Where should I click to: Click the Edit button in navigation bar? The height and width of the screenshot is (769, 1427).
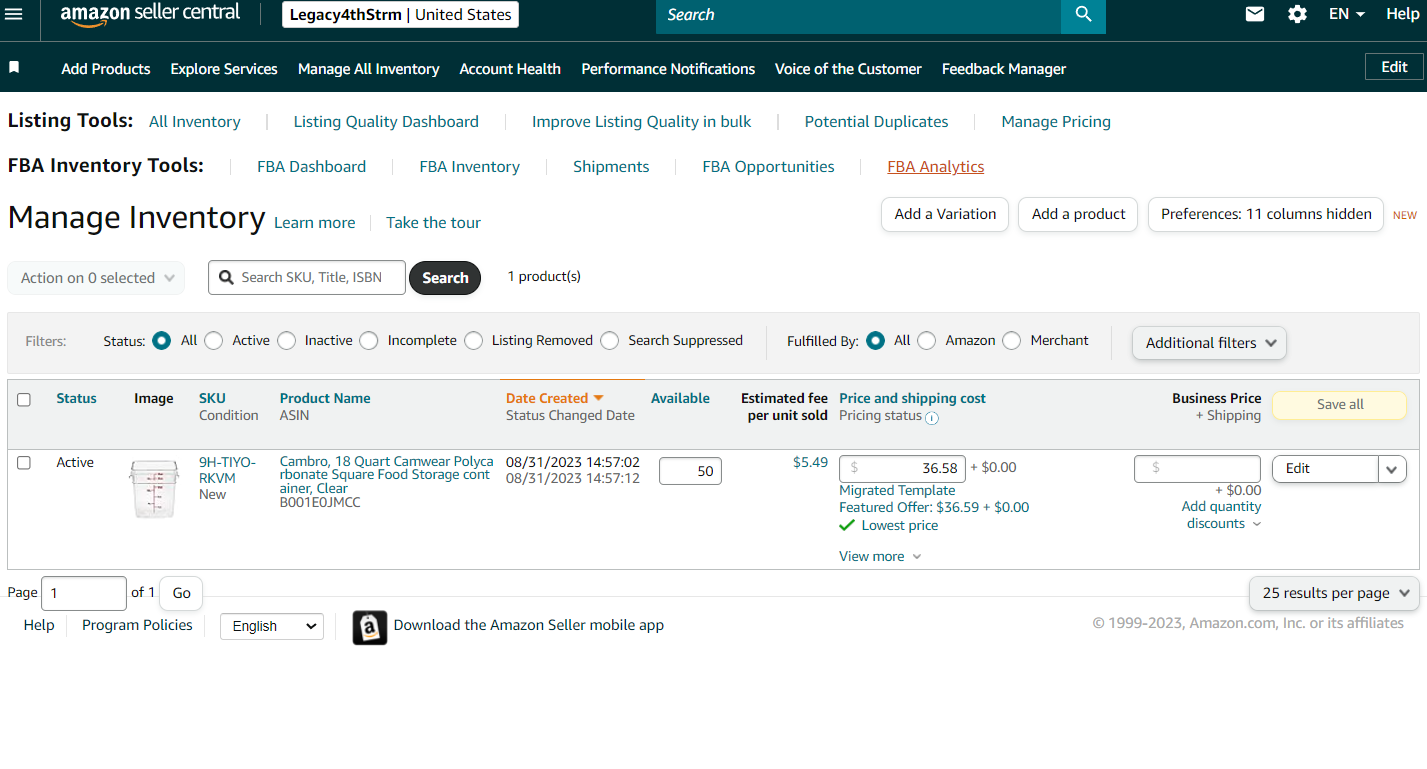[1394, 67]
